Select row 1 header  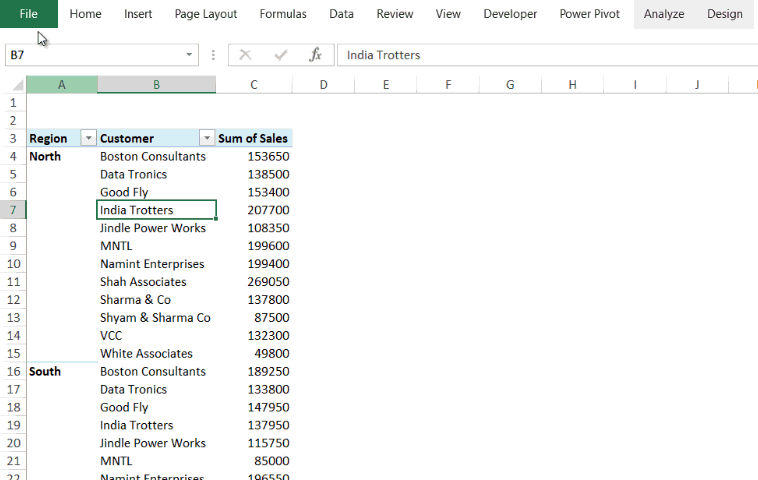coord(13,102)
